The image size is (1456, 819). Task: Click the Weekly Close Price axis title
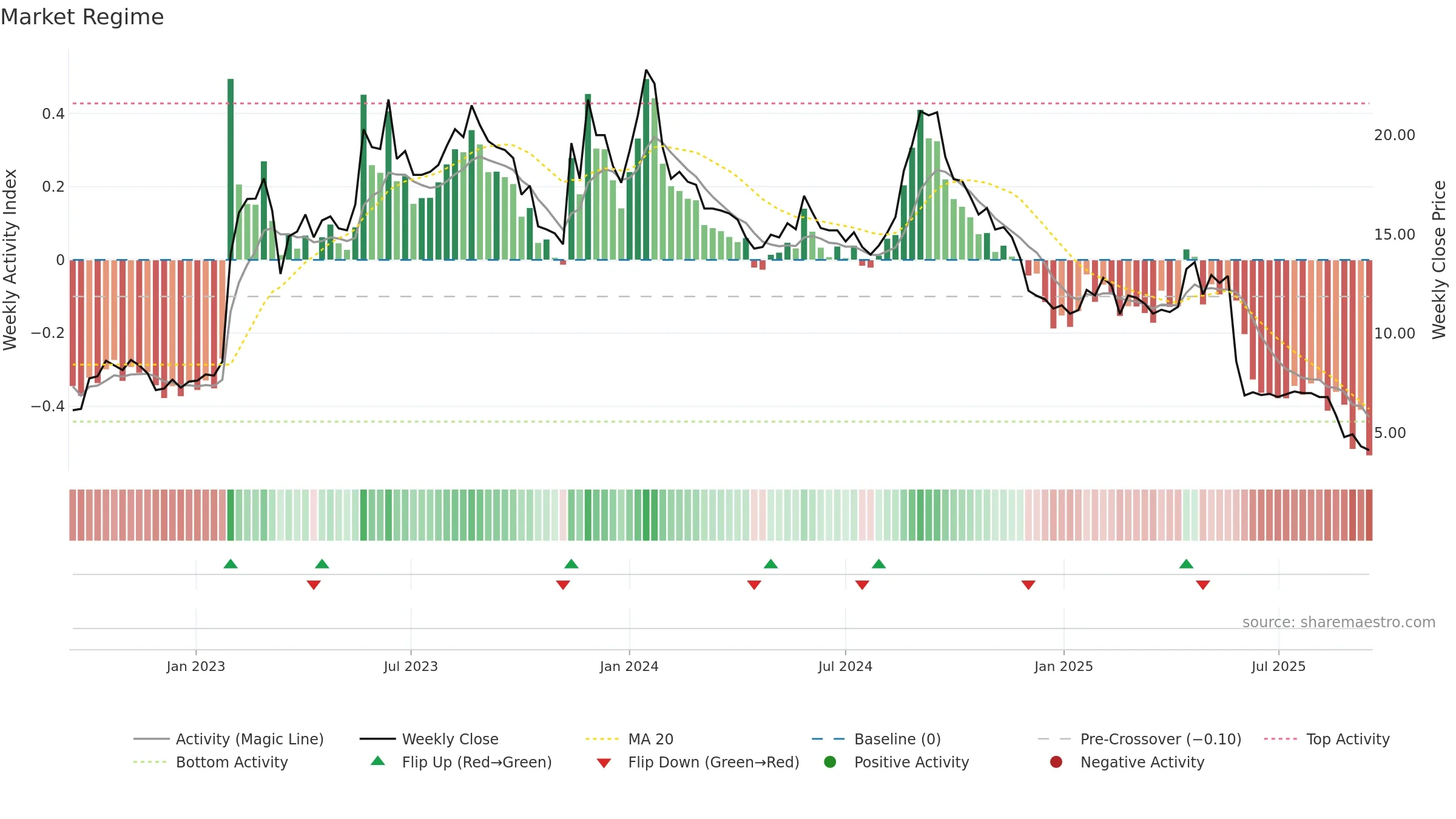point(1439,260)
